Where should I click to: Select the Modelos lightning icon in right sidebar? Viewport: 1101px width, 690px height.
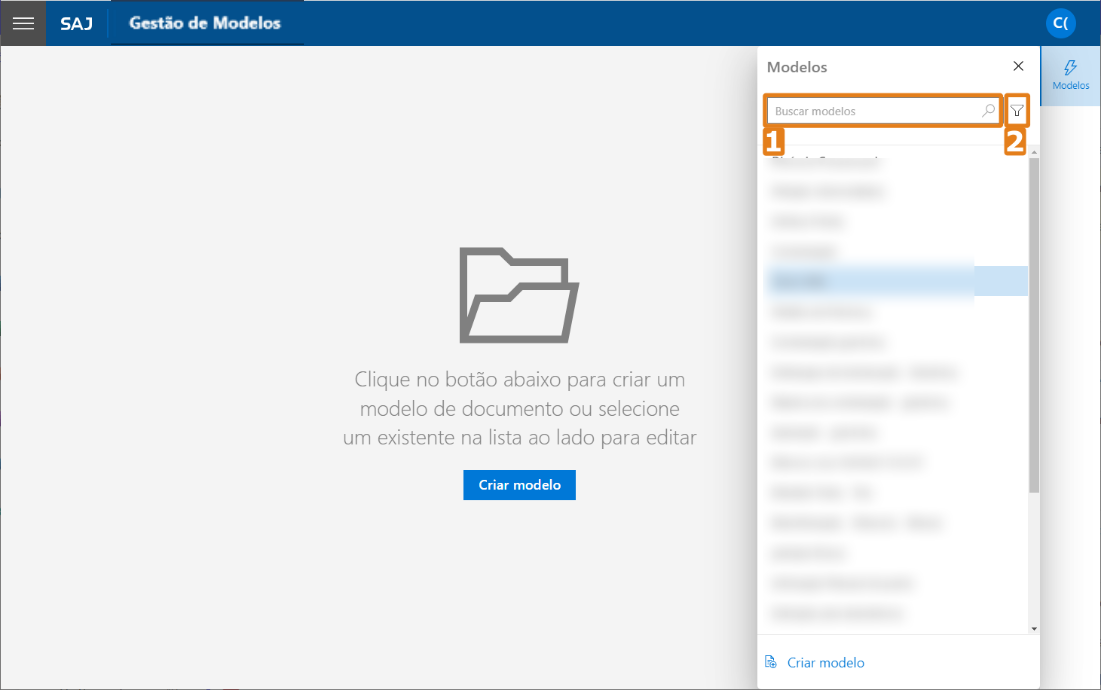(x=1069, y=67)
